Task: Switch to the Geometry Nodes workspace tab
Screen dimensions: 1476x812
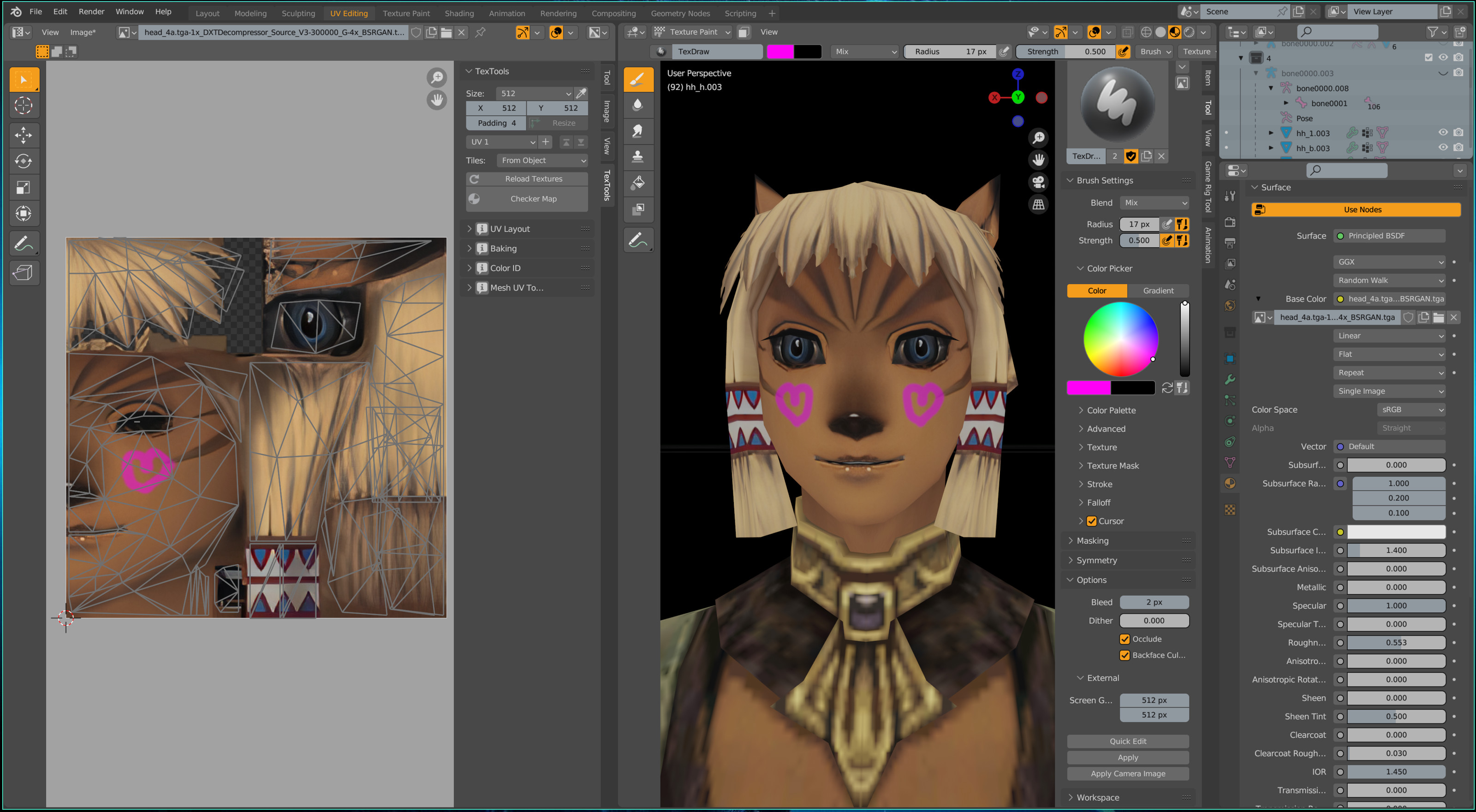Action: 680,13
